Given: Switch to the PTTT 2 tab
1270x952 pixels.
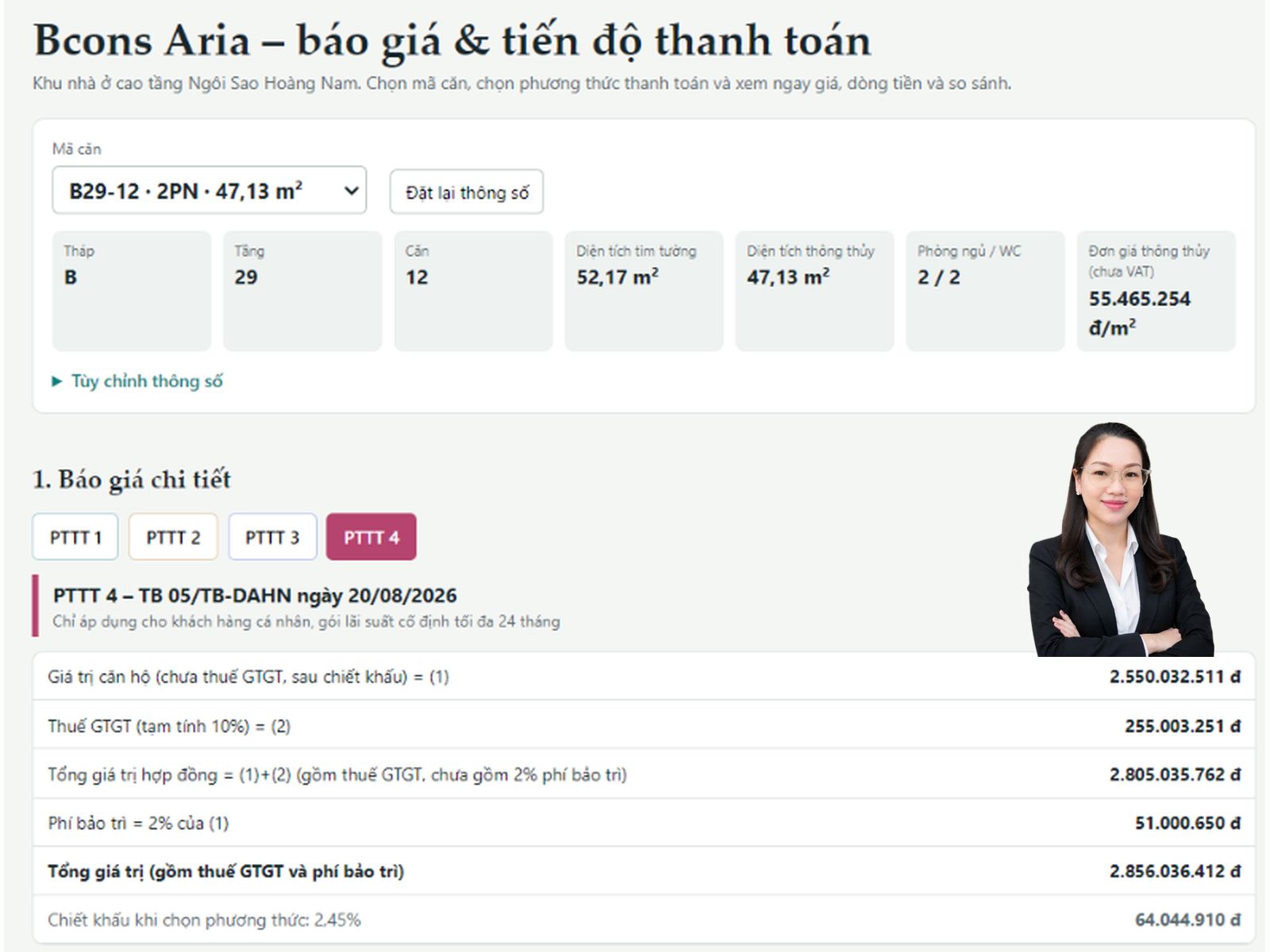Looking at the screenshot, I should (x=173, y=537).
